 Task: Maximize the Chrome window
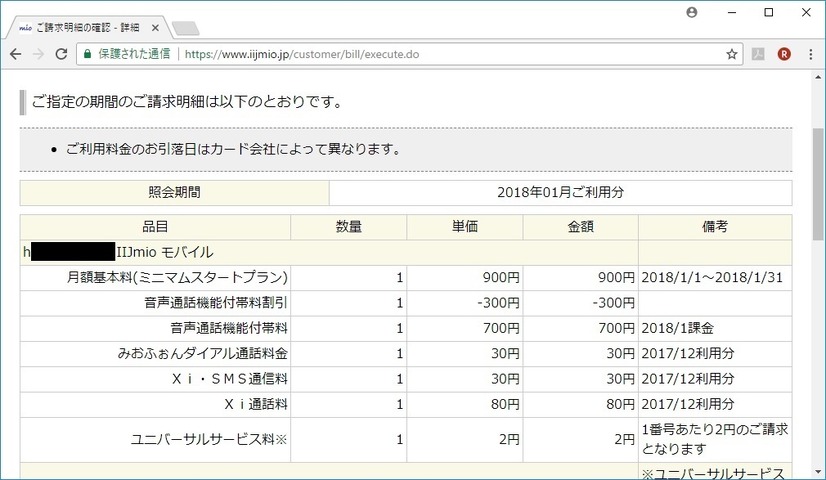click(769, 12)
